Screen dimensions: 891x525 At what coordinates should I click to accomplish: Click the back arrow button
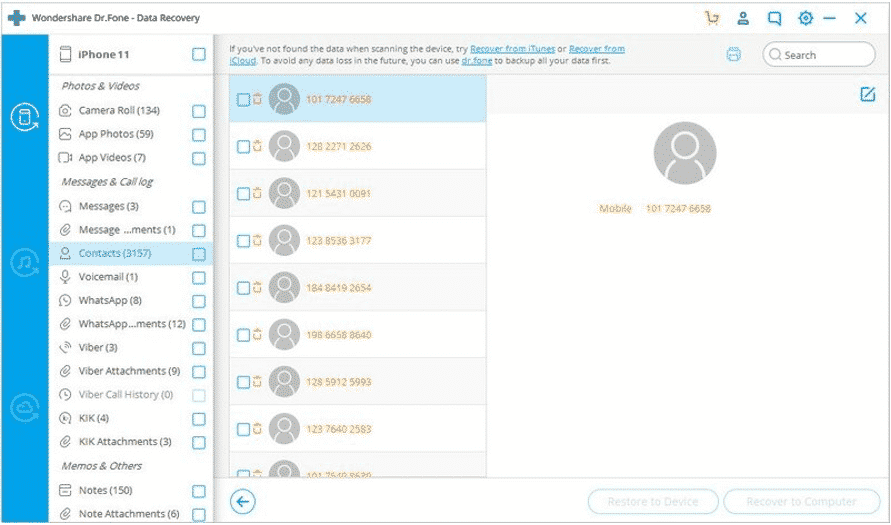(242, 501)
